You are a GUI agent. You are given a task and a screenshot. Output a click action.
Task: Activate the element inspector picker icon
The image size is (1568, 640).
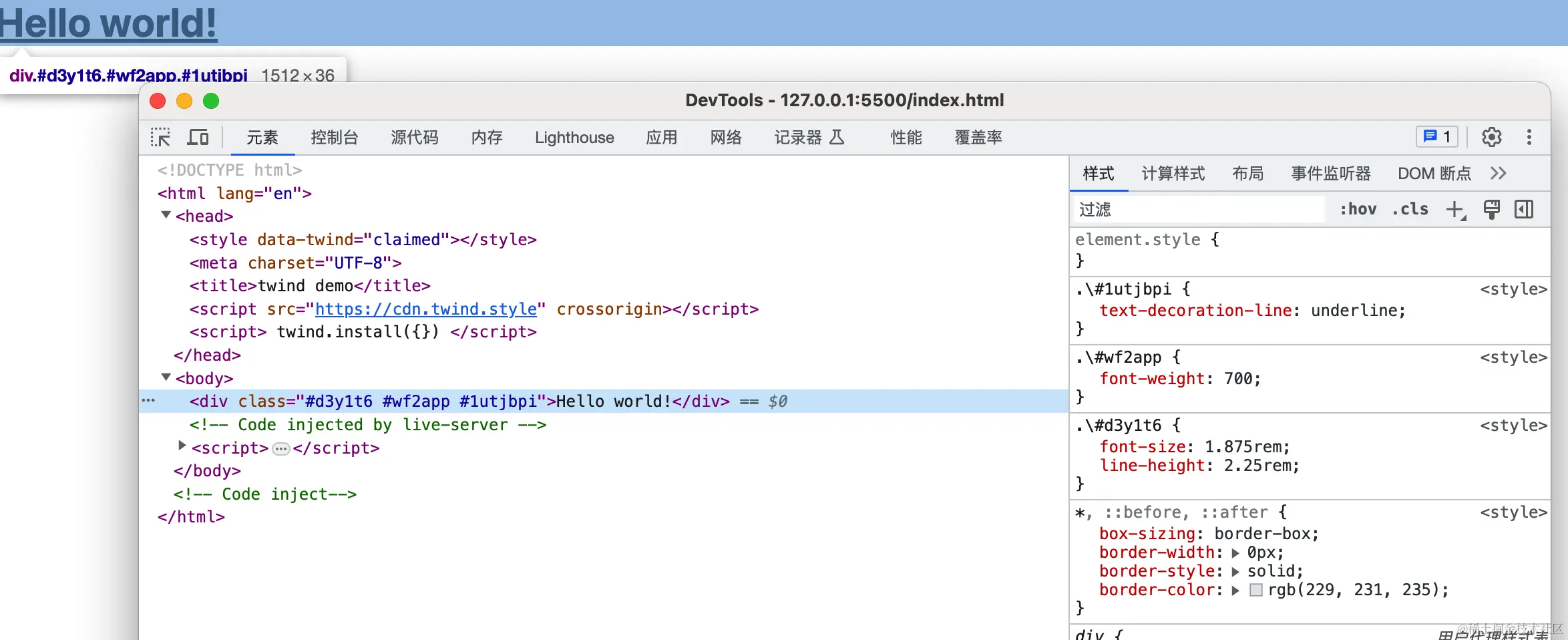point(160,137)
